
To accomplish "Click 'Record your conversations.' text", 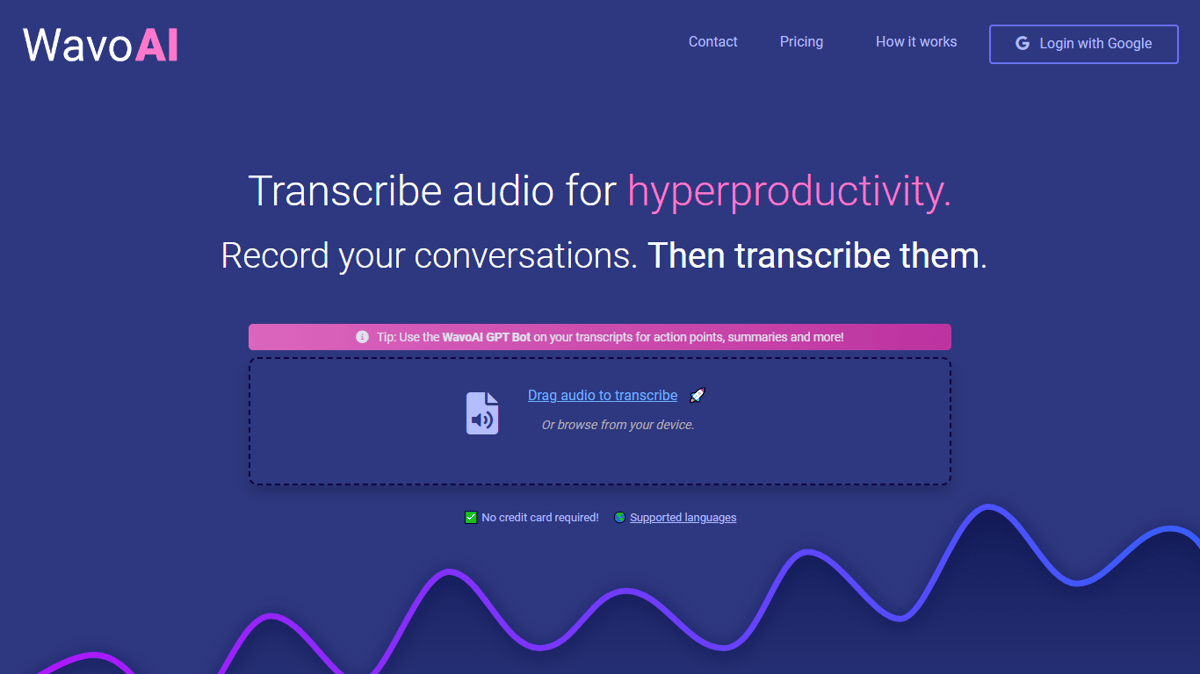I will (429, 256).
